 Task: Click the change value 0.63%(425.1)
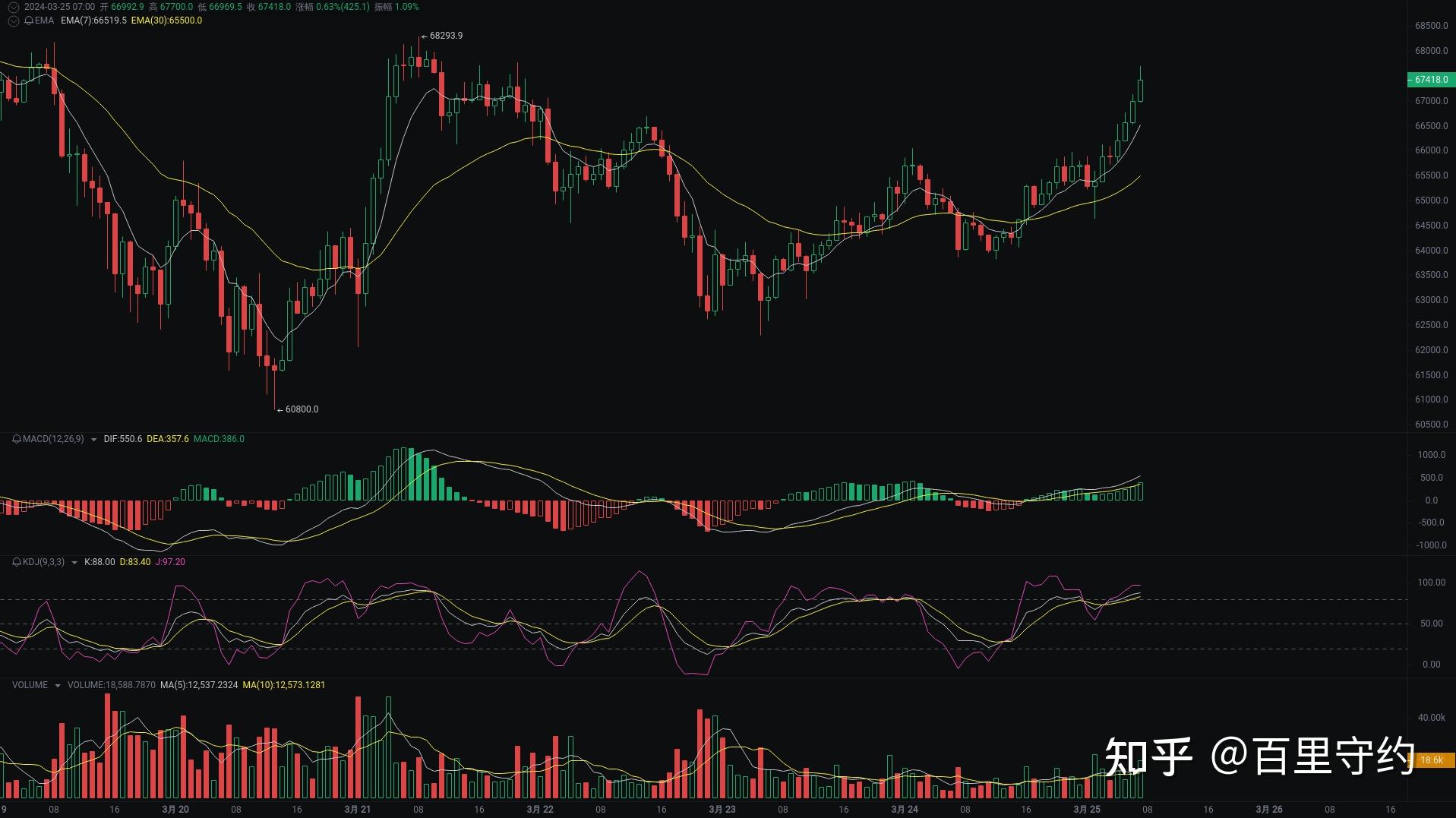click(343, 7)
